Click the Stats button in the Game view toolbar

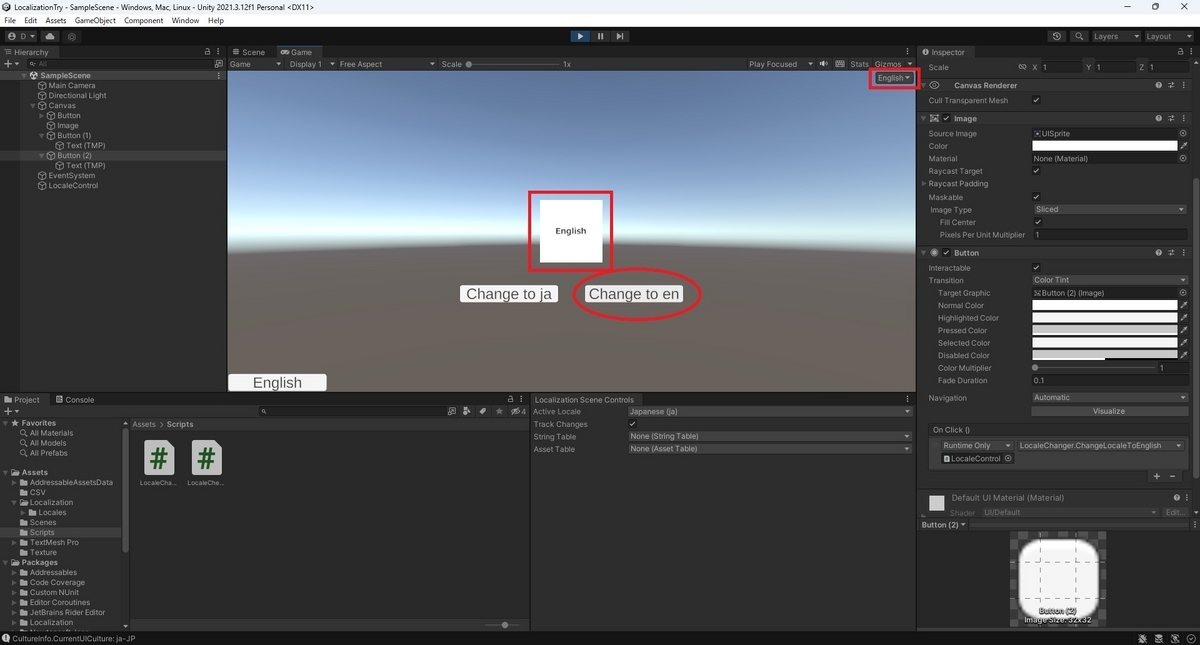[858, 63]
